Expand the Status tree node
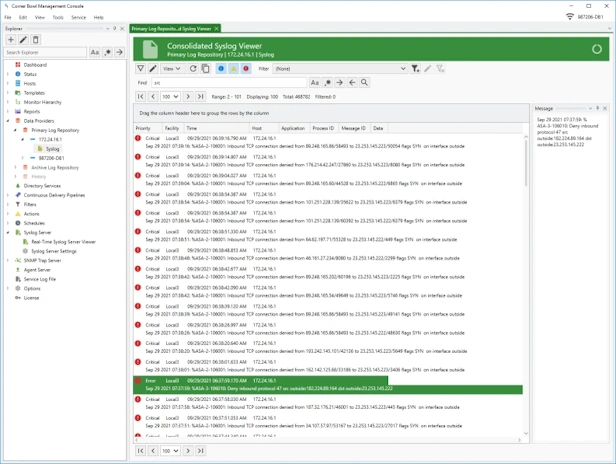Viewport: 616px width, 464px height. (7, 74)
